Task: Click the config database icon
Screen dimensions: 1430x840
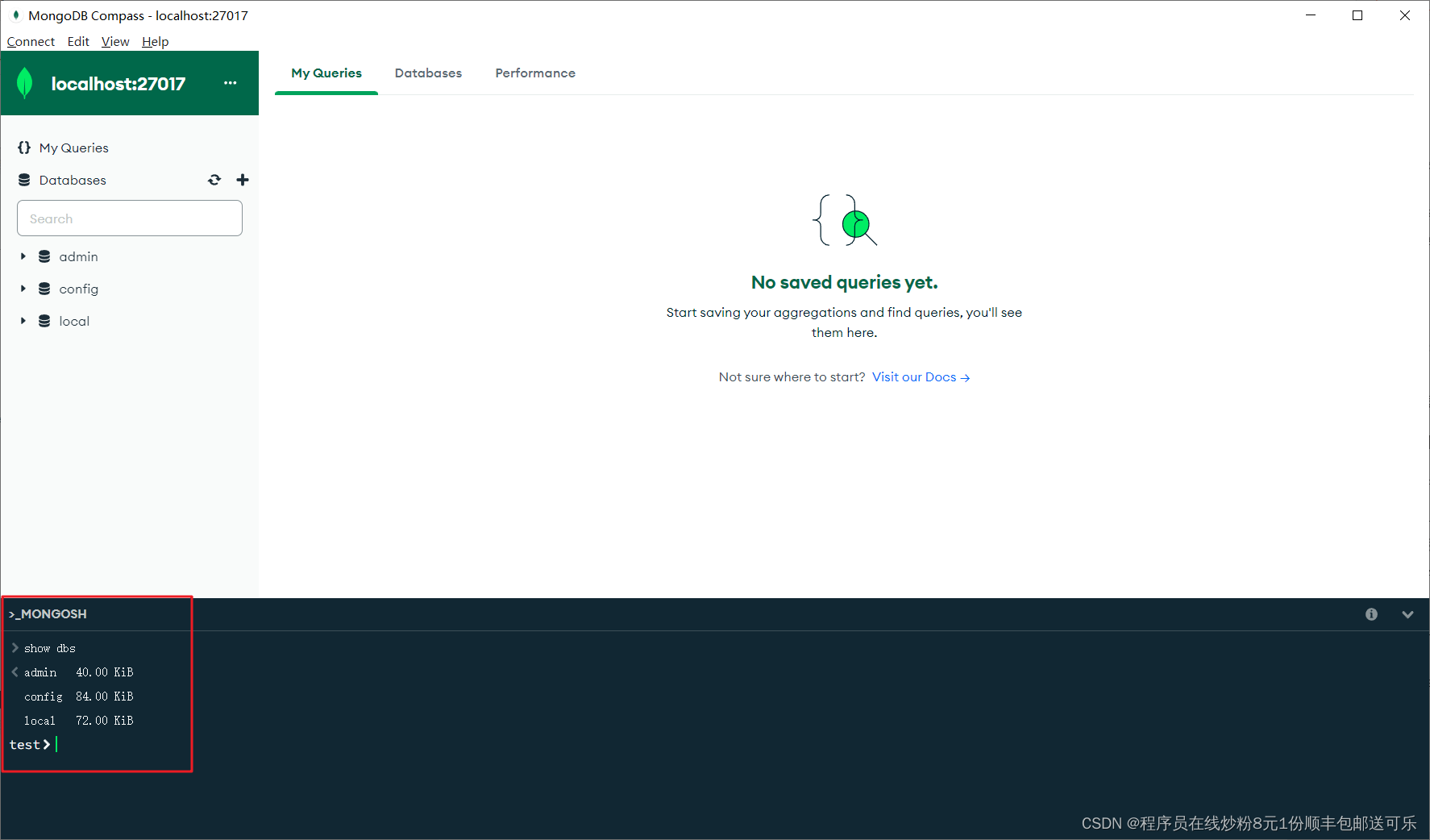Action: click(44, 289)
